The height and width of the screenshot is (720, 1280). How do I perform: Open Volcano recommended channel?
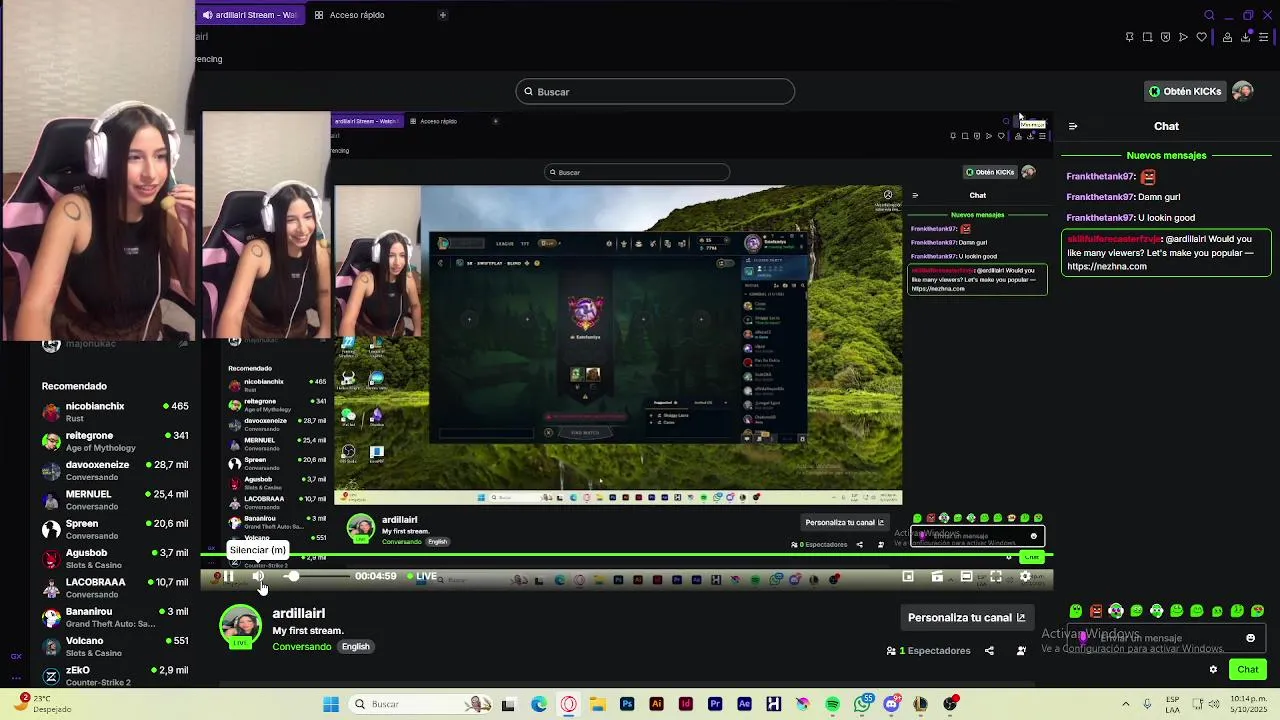coord(115,646)
